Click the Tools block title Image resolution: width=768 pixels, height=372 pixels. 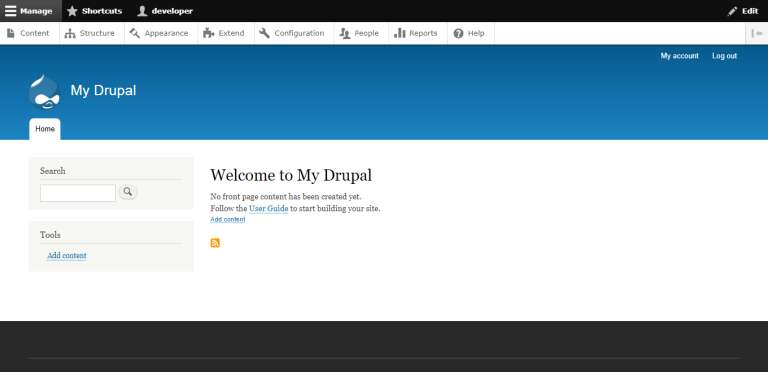(x=50, y=235)
